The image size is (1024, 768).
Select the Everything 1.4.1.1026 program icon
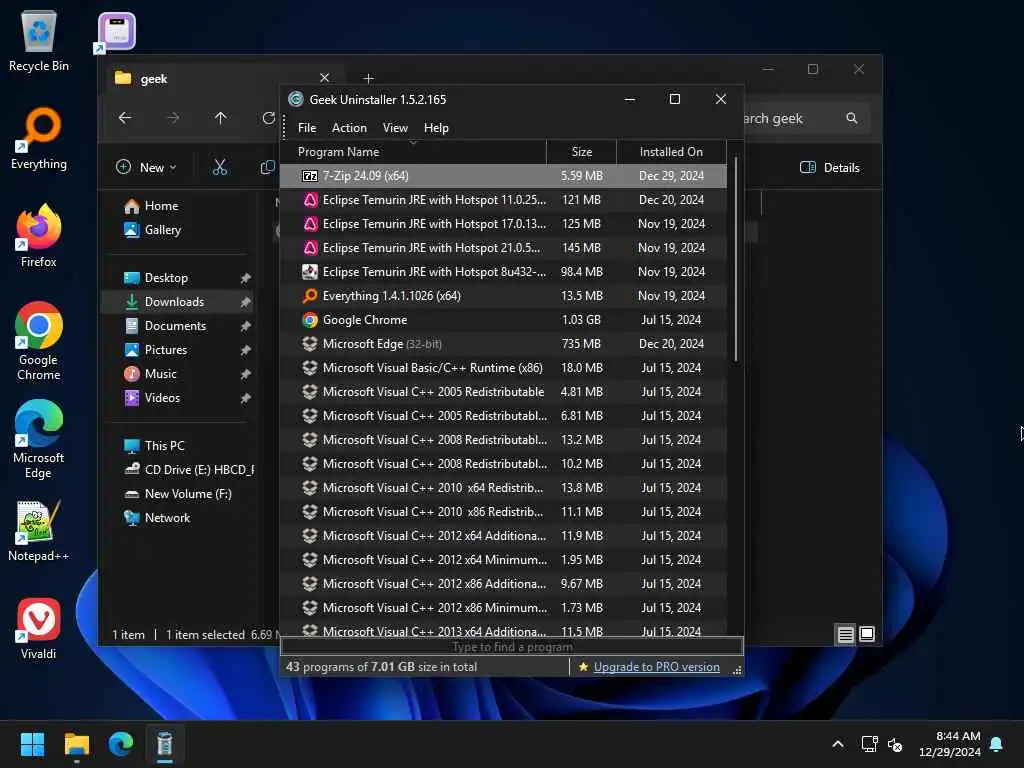[310, 296]
